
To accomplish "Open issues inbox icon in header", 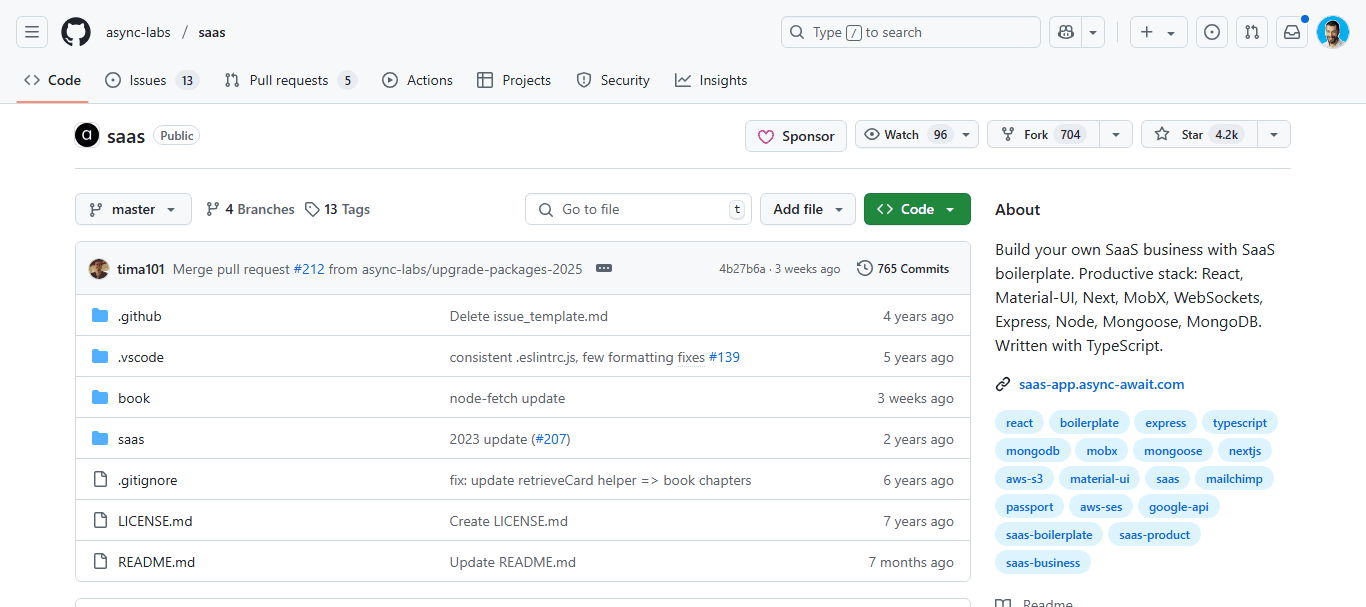I will point(1212,32).
